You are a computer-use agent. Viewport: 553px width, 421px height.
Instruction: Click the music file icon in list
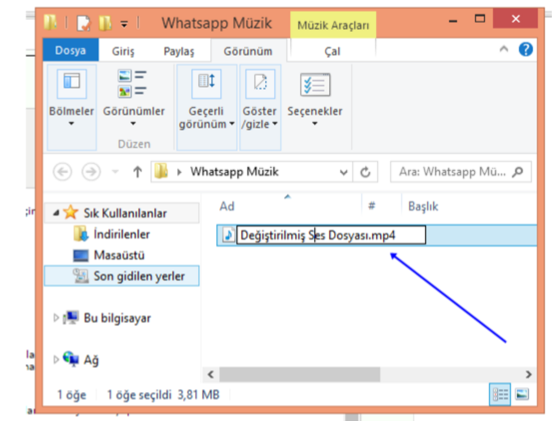click(x=228, y=235)
